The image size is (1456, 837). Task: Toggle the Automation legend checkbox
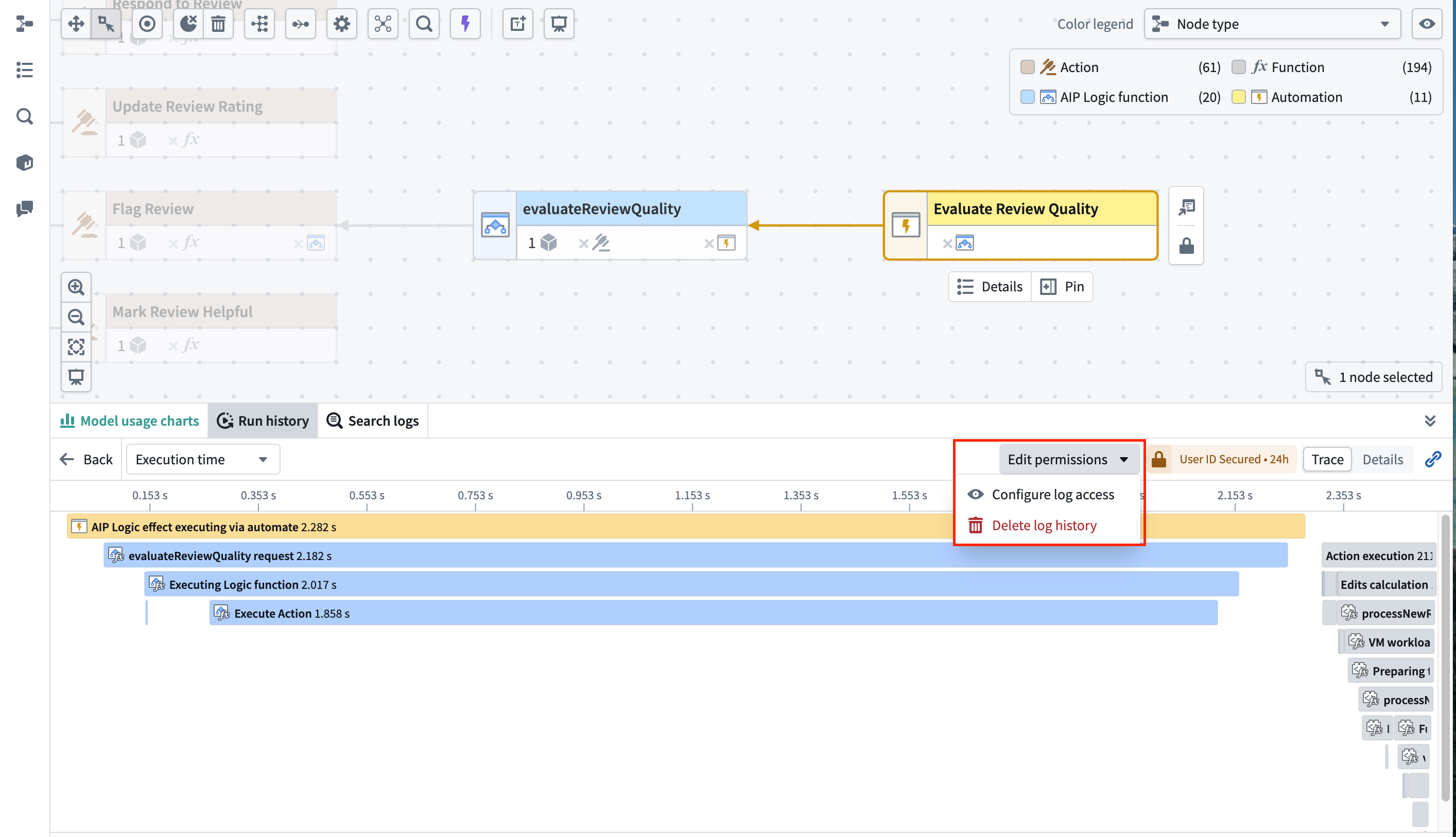click(x=1238, y=97)
